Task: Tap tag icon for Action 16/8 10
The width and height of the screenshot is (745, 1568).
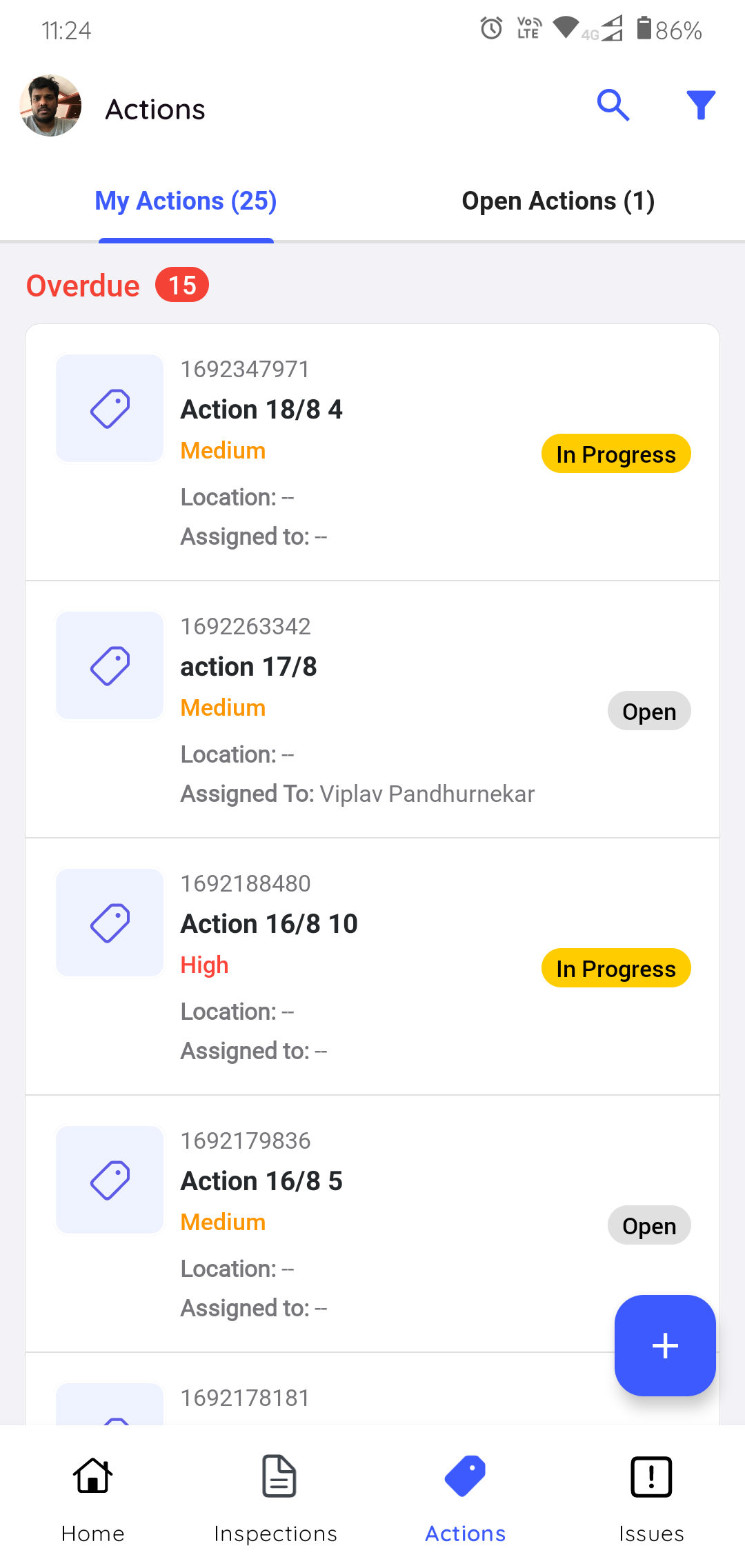Action: pyautogui.click(x=110, y=923)
